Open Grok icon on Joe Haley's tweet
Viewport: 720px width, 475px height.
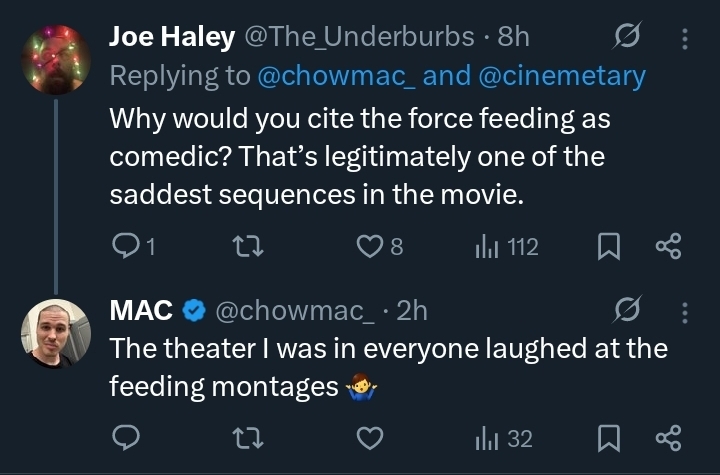pyautogui.click(x=628, y=38)
